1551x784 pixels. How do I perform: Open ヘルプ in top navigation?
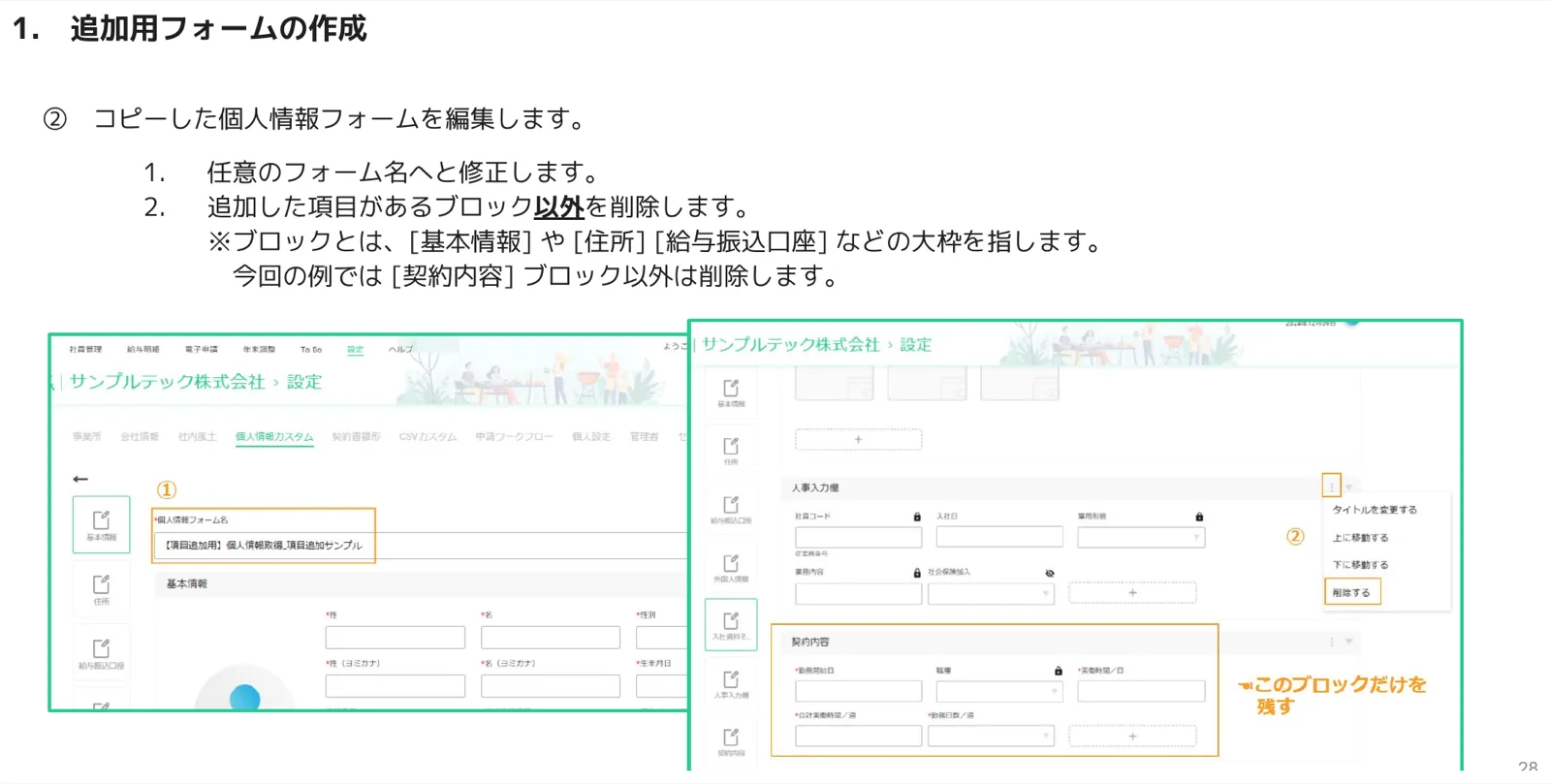[x=401, y=349]
